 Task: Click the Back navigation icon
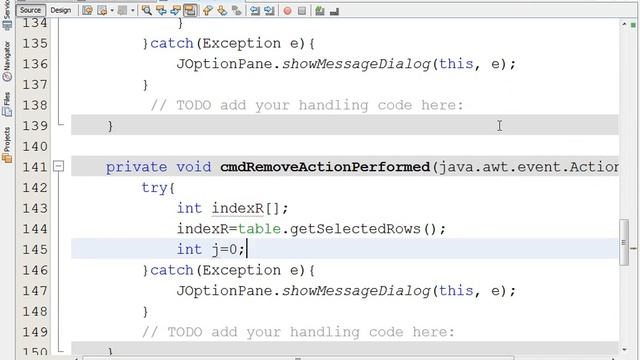point(102,11)
